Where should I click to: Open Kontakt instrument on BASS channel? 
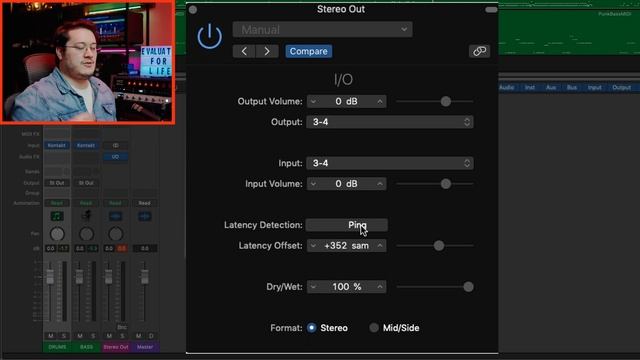[x=86, y=145]
